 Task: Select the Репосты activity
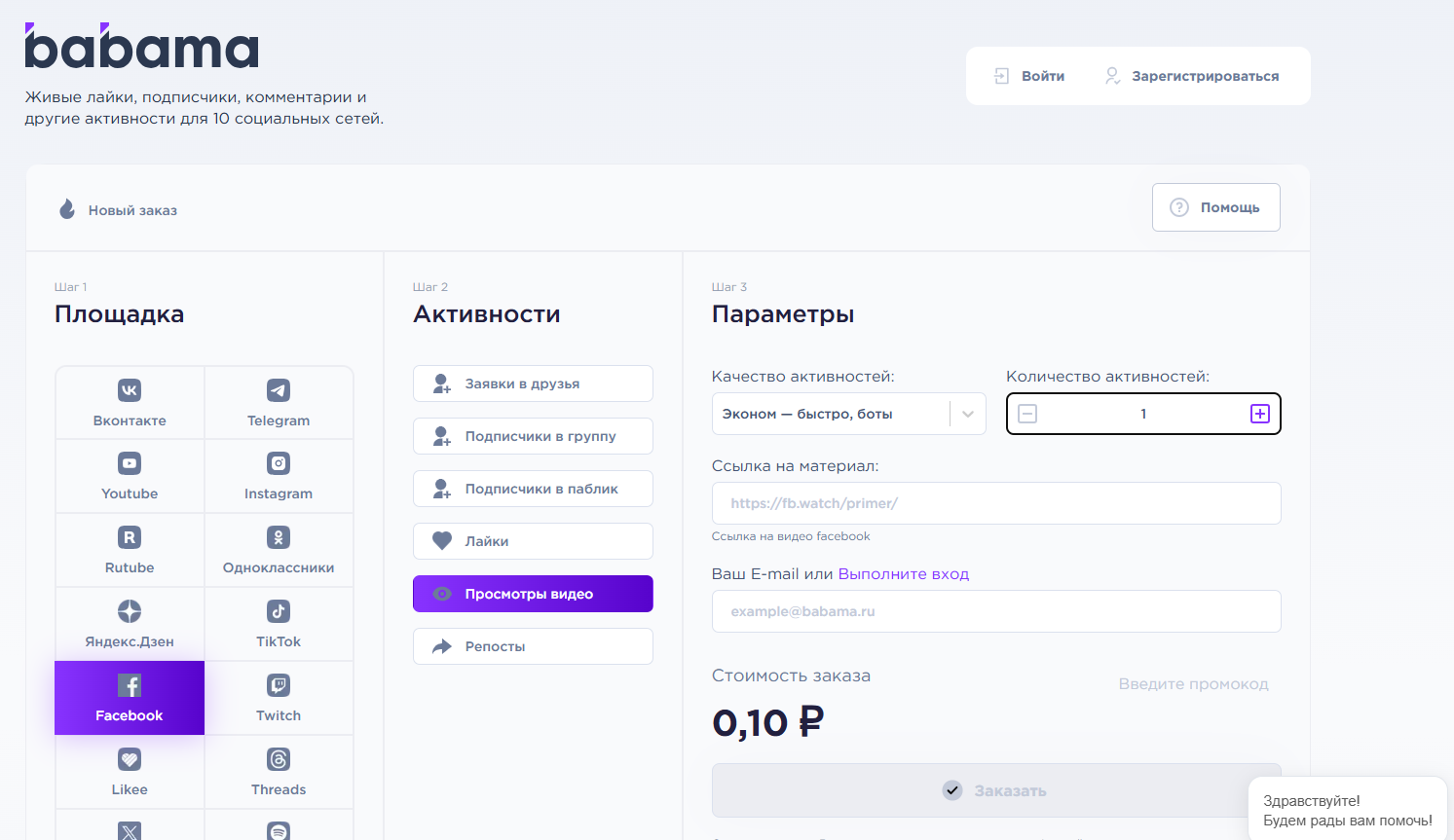click(533, 646)
